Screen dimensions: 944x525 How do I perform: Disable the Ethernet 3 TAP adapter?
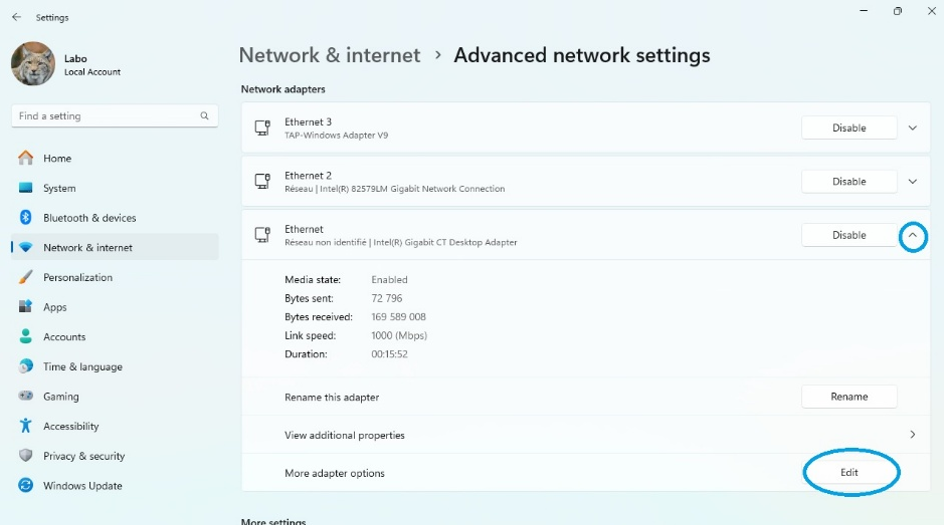point(849,128)
